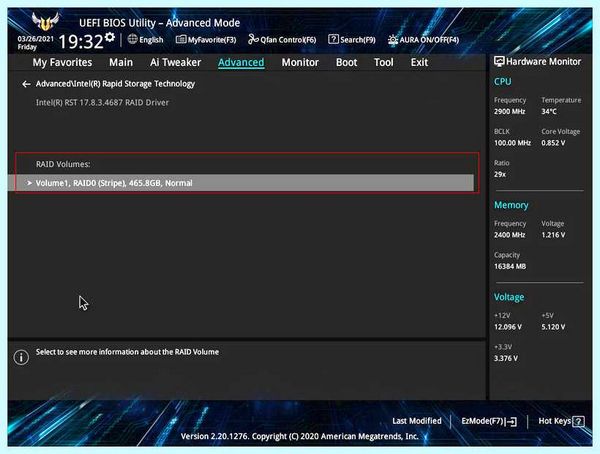This screenshot has height=454, width=600.
Task: Click Memory capacity value 16384 MB
Action: click(x=510, y=266)
